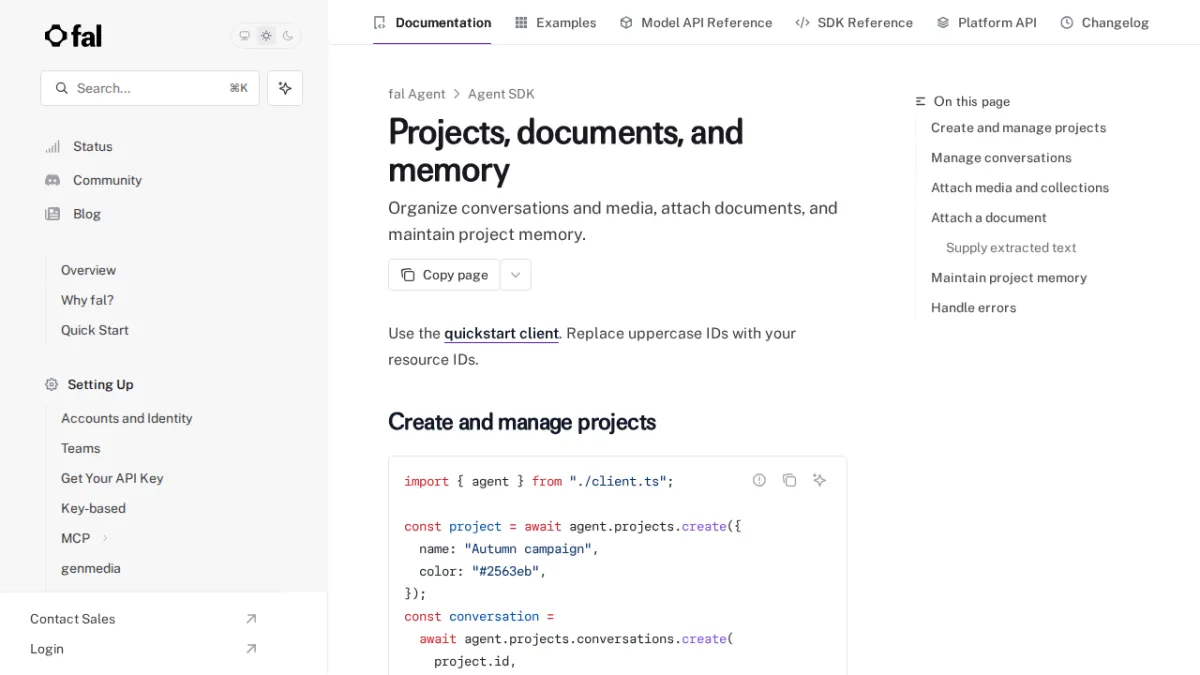Image resolution: width=1200 pixels, height=675 pixels.
Task: Open Changelog tab
Action: [x=1104, y=22]
